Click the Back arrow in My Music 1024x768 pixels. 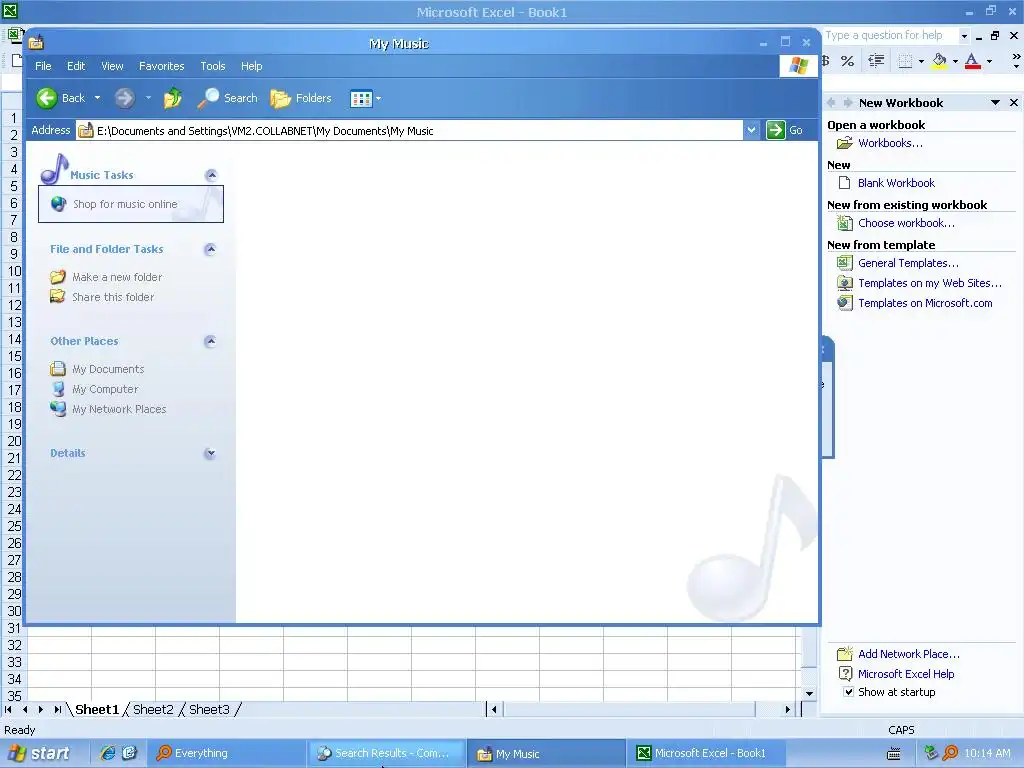click(x=46, y=98)
